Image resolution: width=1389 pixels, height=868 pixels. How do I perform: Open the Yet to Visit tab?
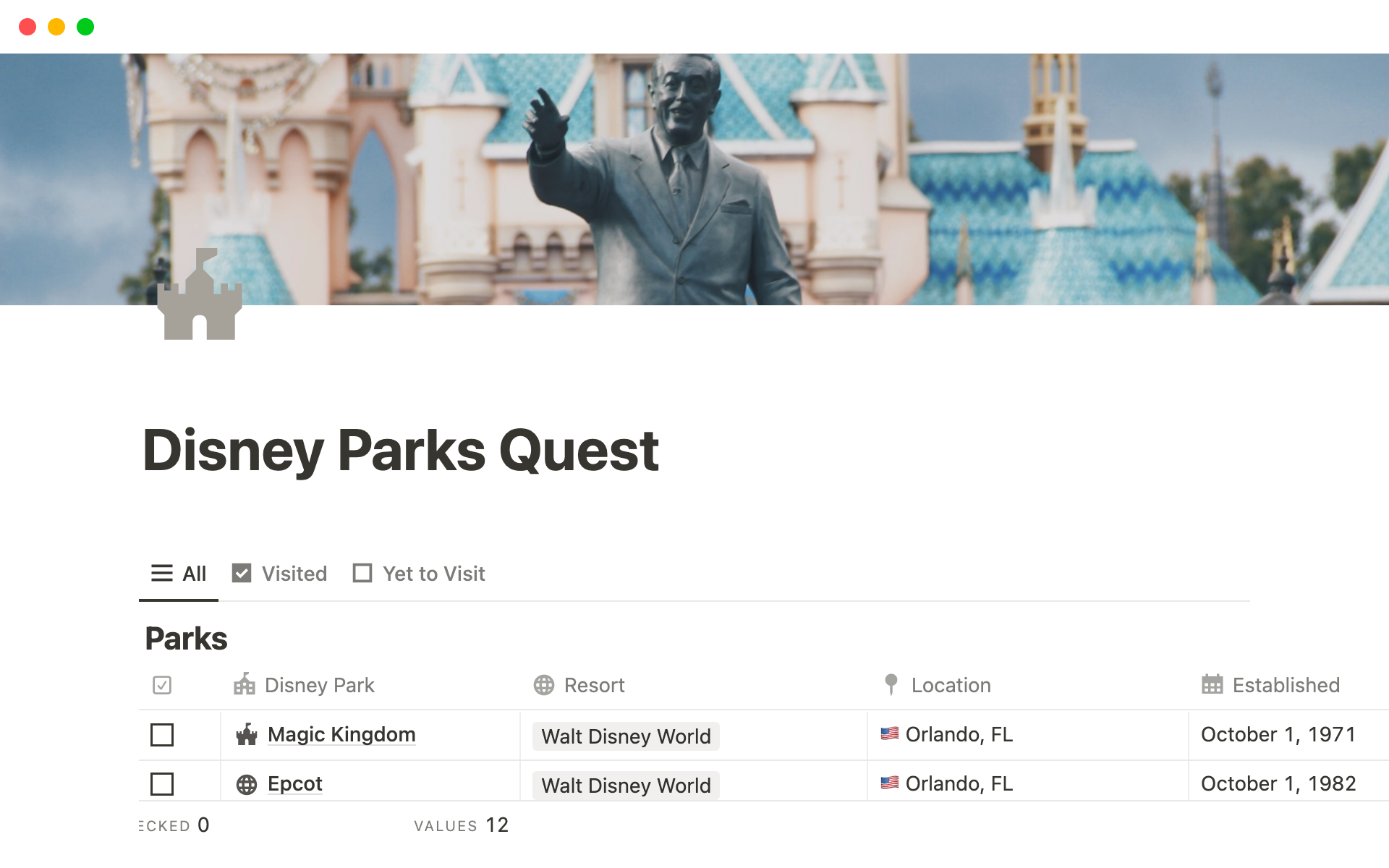[419, 574]
